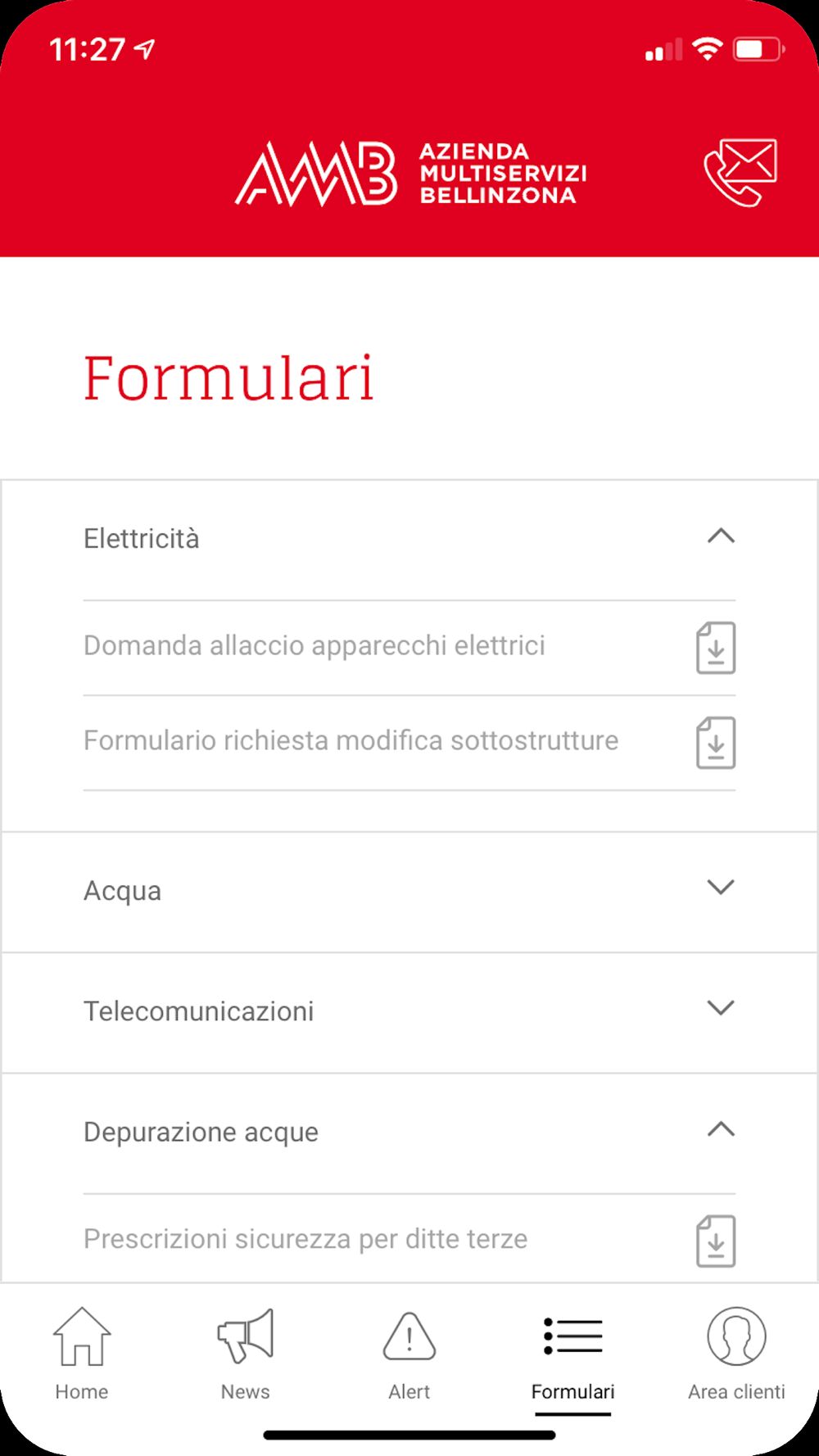Tap the Area clienti person icon
Viewport: 819px width, 1456px height.
pos(737,1336)
